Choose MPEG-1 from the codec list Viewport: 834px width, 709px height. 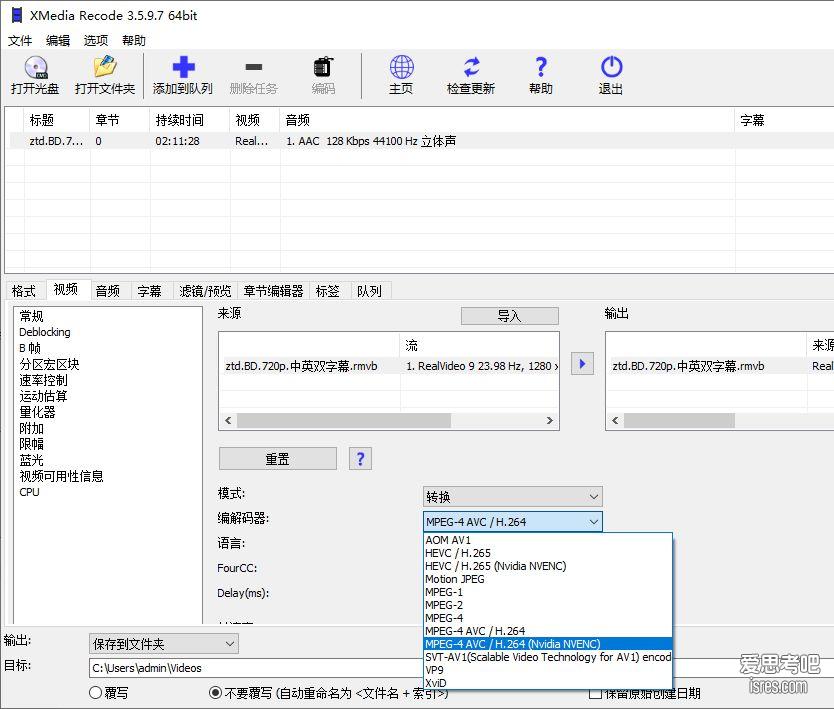tap(548, 592)
